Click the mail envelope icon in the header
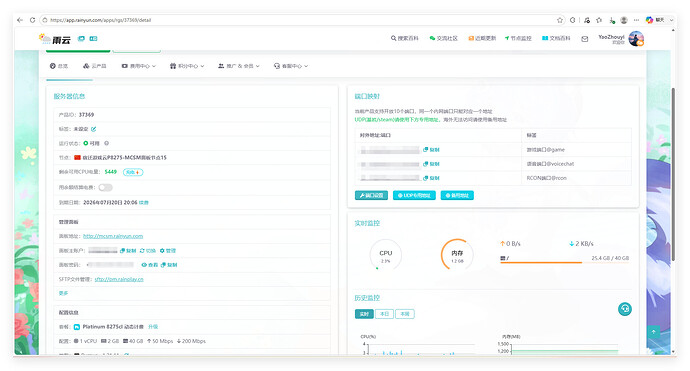 click(x=584, y=39)
